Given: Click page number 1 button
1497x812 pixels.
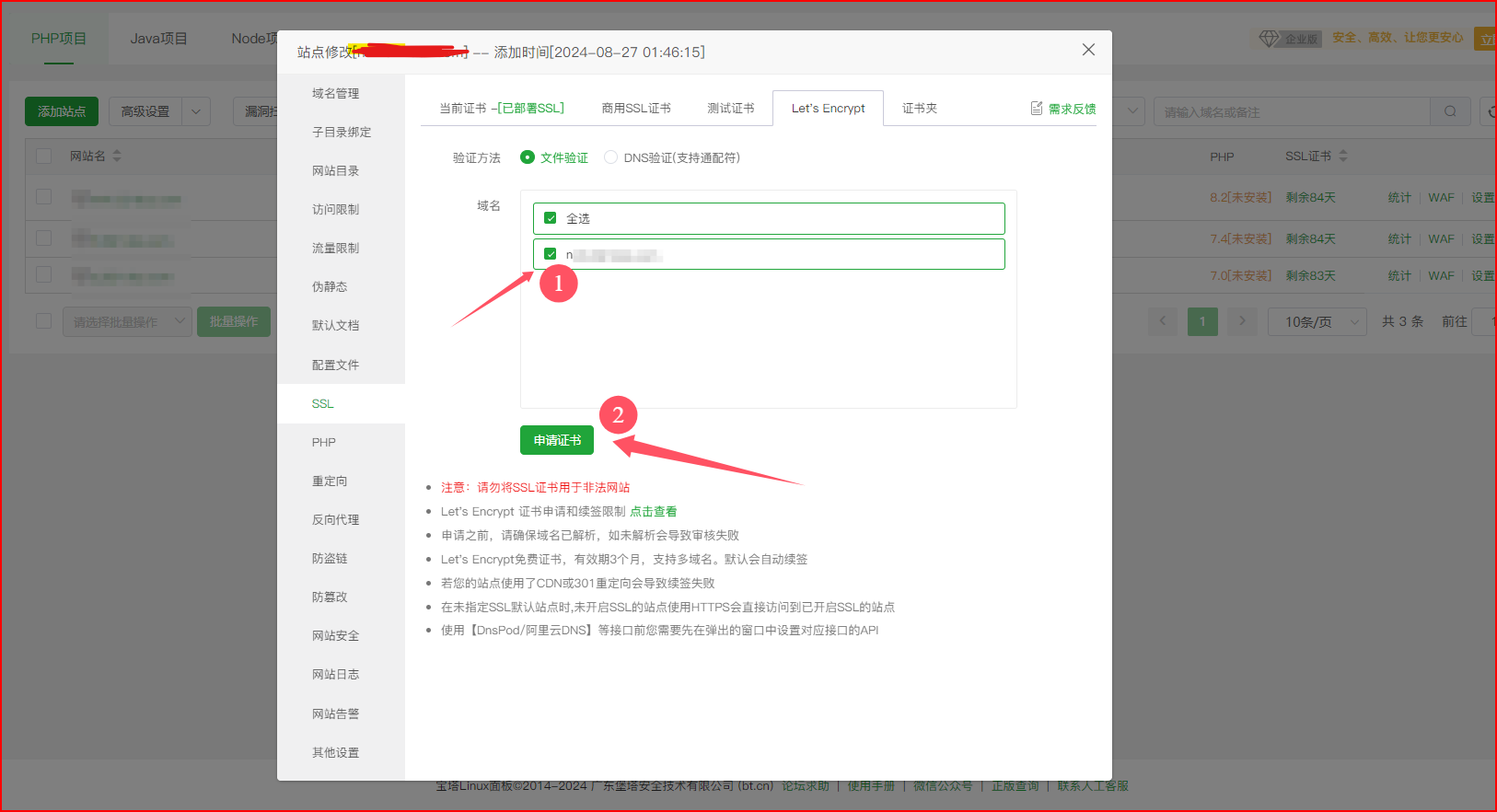Looking at the screenshot, I should (1202, 321).
